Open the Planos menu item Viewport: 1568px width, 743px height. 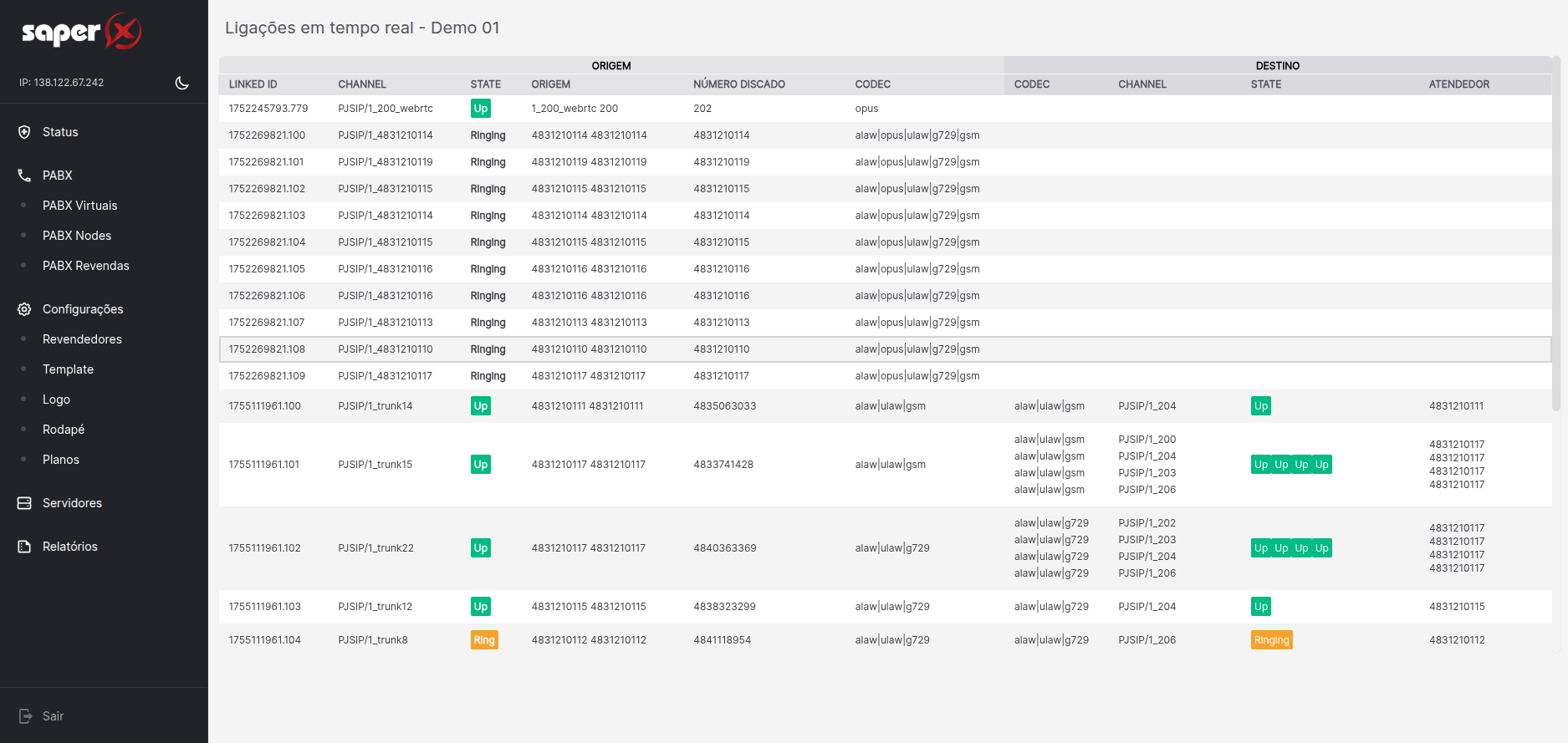click(61, 460)
